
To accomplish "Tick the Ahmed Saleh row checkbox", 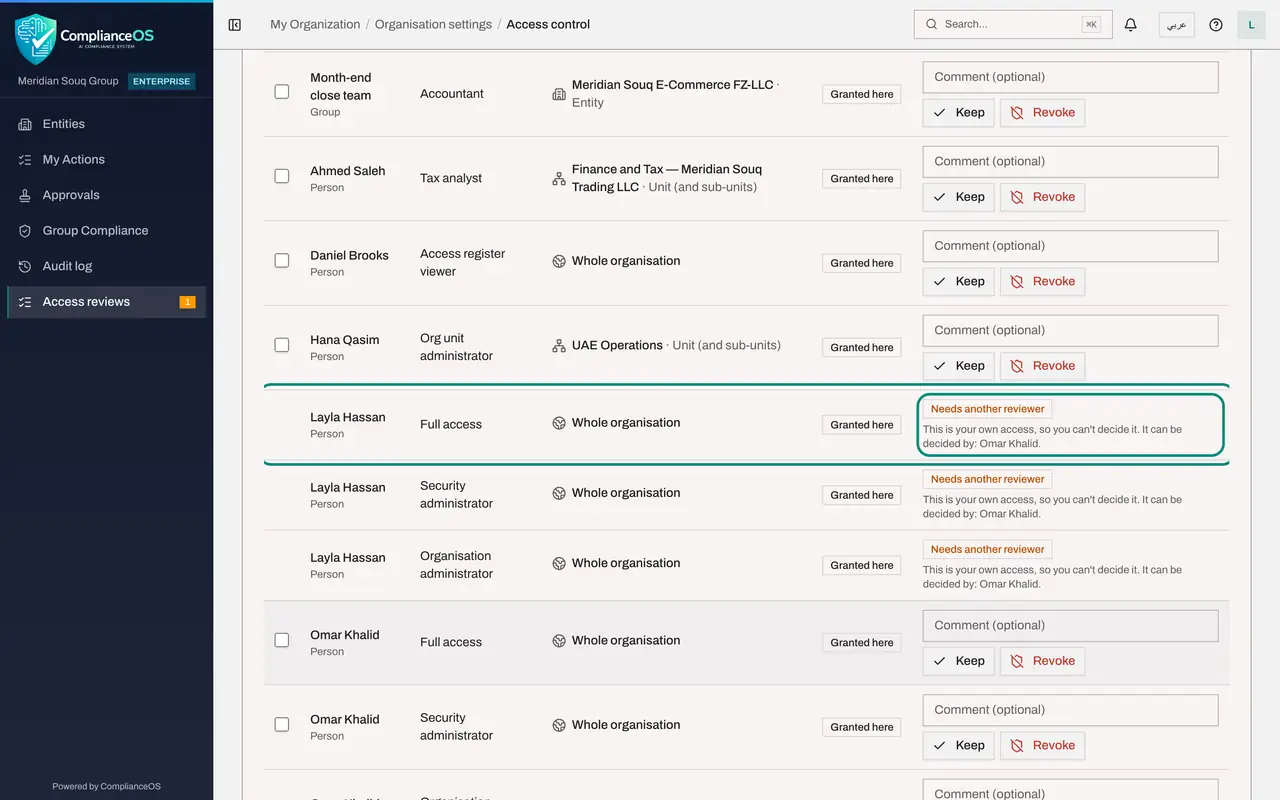I will [282, 176].
